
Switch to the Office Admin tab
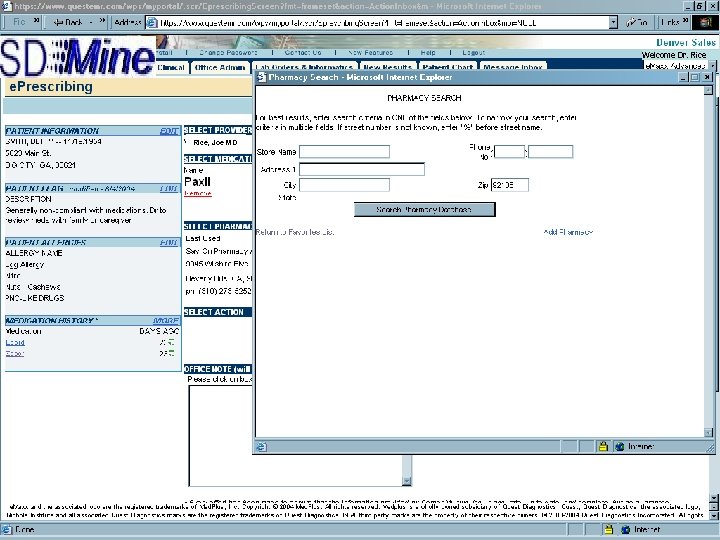[219, 67]
